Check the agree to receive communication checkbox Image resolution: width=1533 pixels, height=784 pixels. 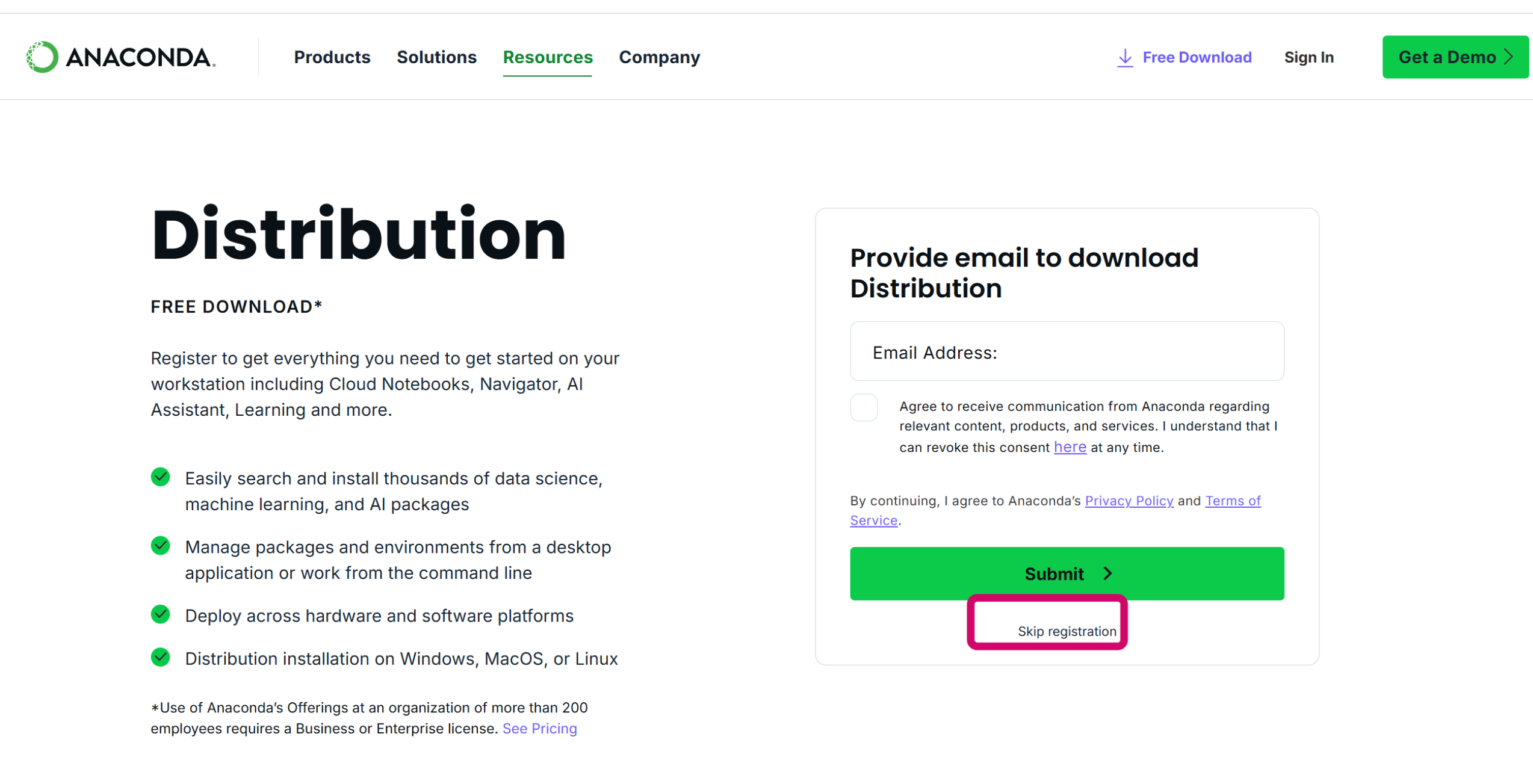[864, 407]
